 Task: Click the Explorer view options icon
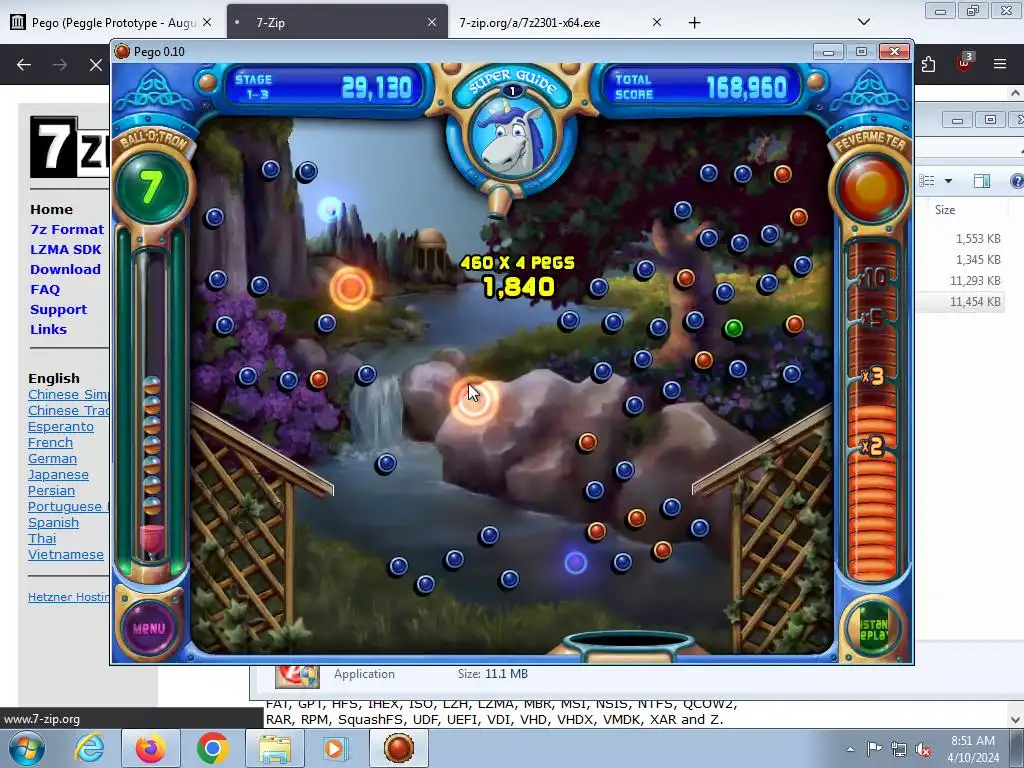pyautogui.click(x=927, y=181)
